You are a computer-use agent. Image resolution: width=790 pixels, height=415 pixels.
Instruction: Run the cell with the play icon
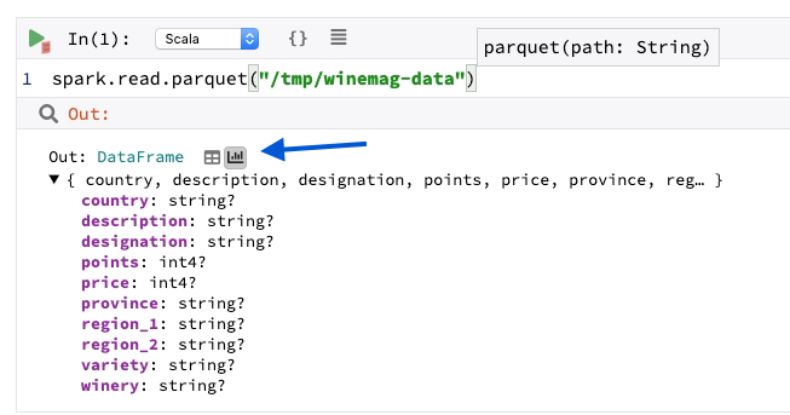38,40
